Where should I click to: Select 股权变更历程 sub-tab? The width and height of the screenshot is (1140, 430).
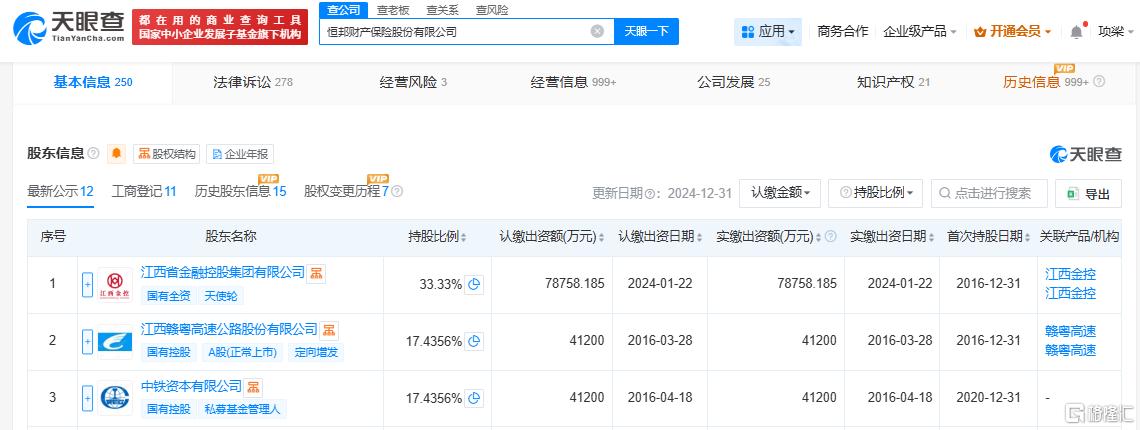pos(346,192)
